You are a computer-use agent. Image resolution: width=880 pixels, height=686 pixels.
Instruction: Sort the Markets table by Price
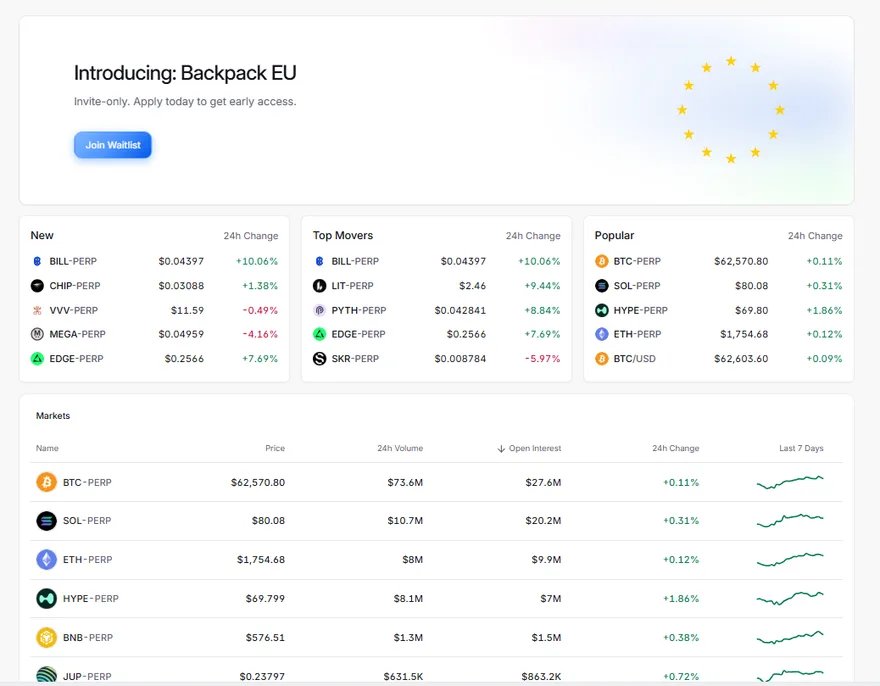coord(275,448)
